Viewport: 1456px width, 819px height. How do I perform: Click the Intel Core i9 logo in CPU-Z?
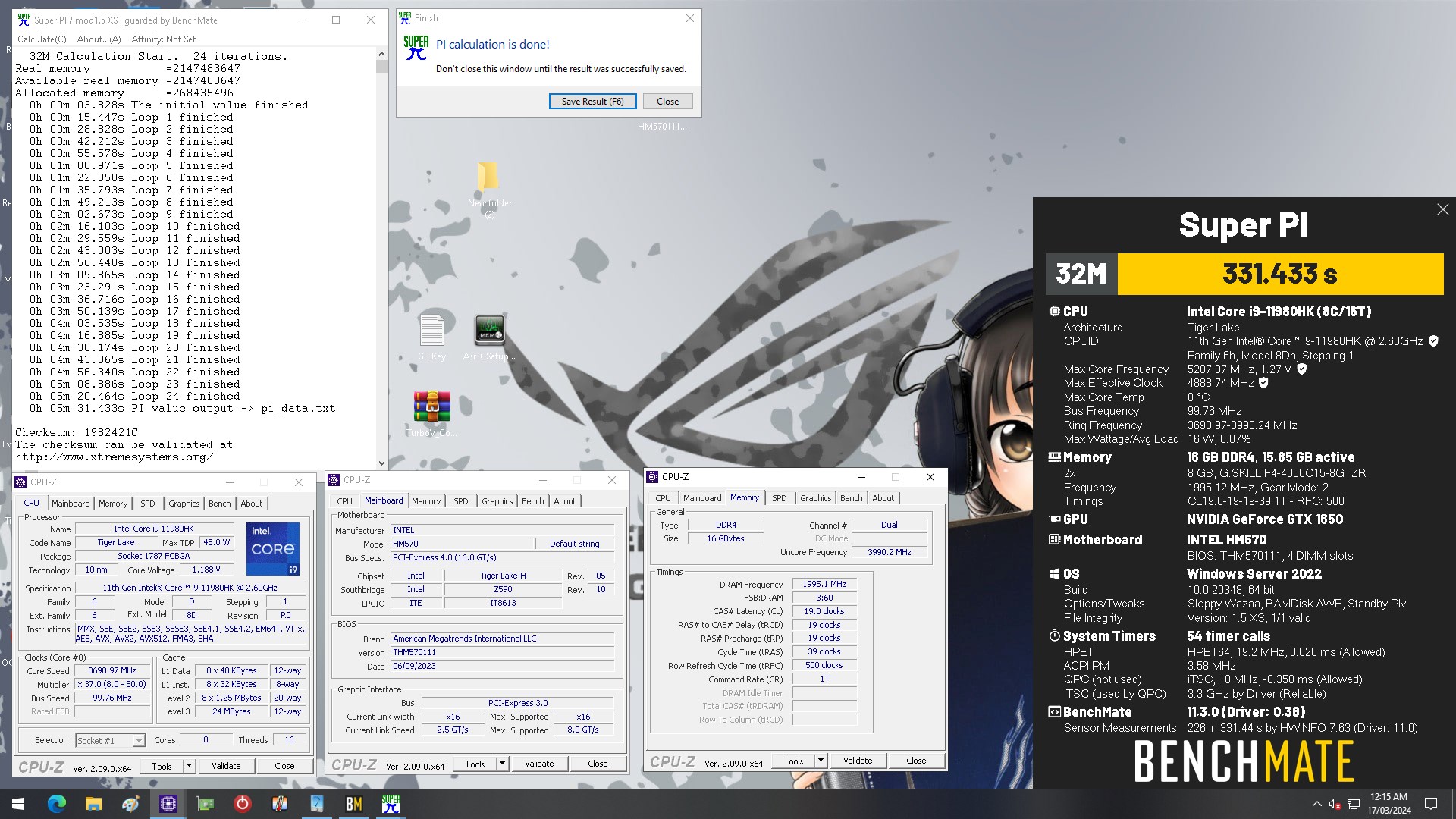pyautogui.click(x=272, y=548)
